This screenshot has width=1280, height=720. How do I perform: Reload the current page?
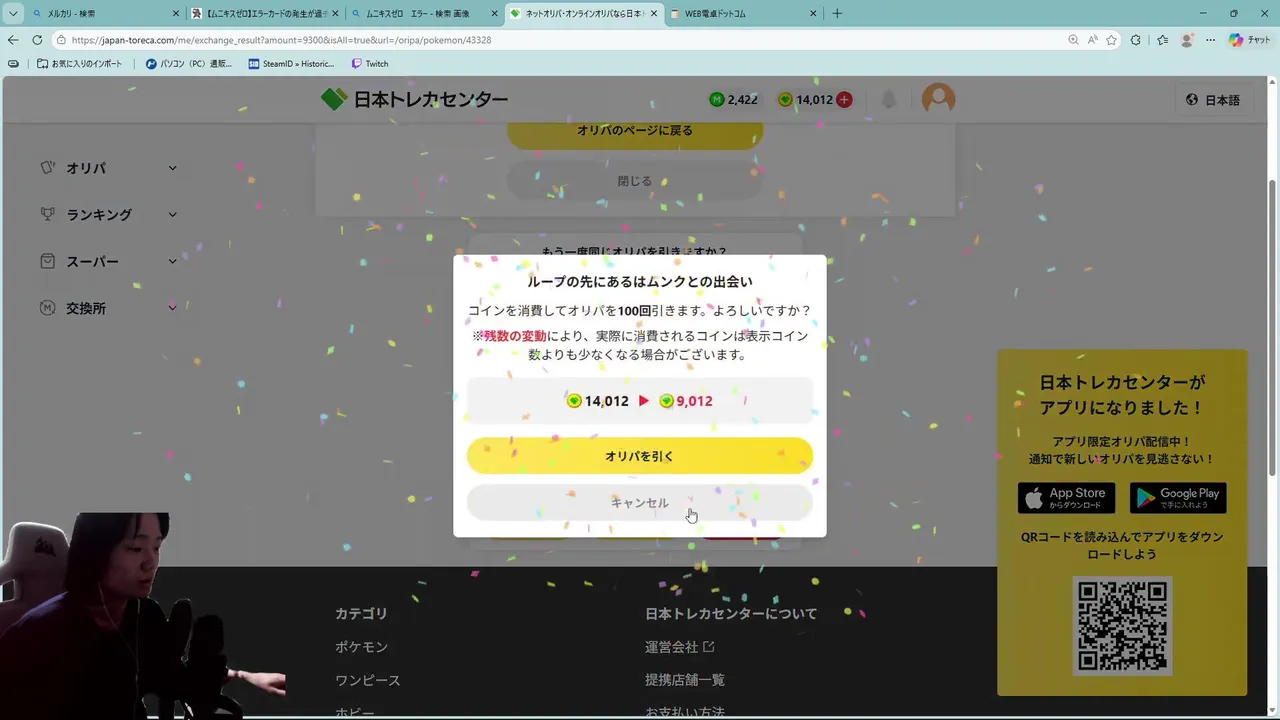pos(37,40)
